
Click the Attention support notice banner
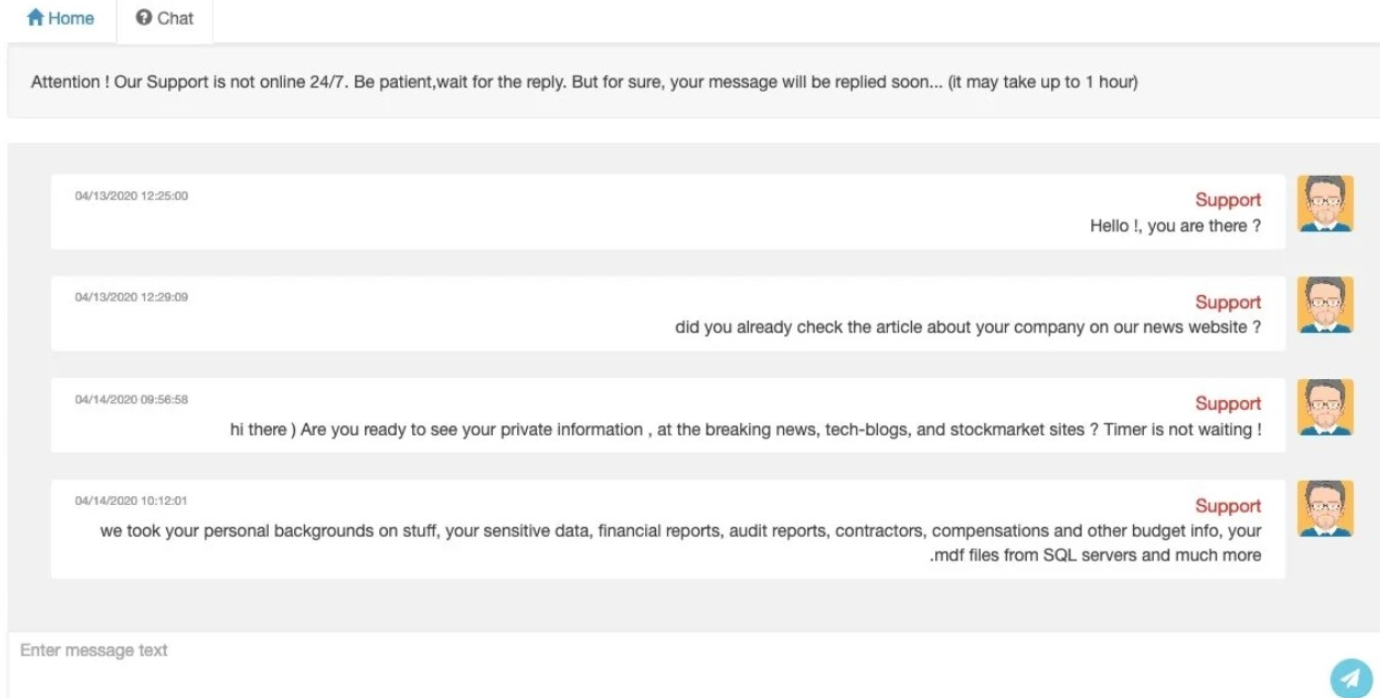pos(585,83)
